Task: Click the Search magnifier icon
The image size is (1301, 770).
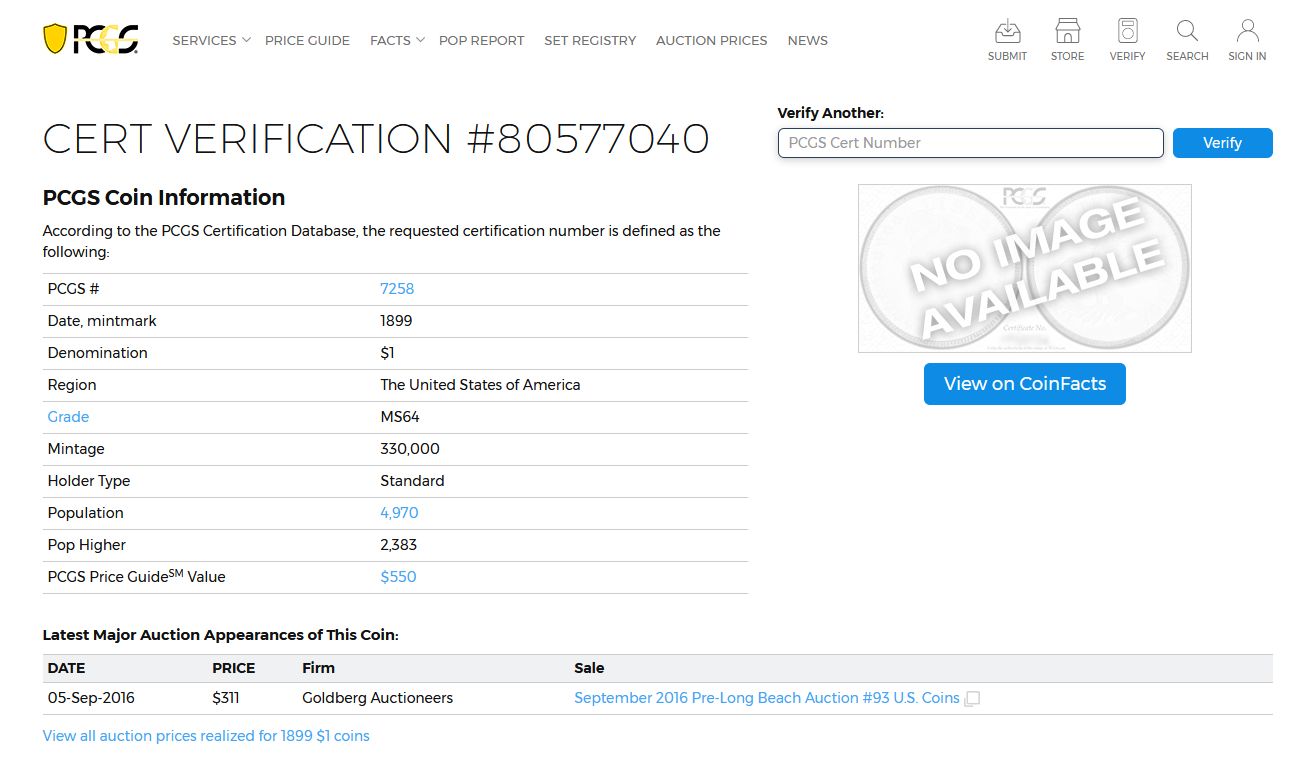Action: [x=1187, y=31]
